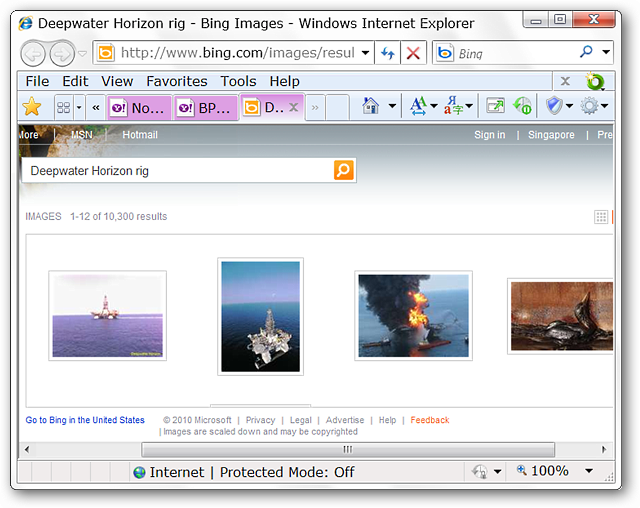Open the 100% zoom level dropdown

pos(589,471)
